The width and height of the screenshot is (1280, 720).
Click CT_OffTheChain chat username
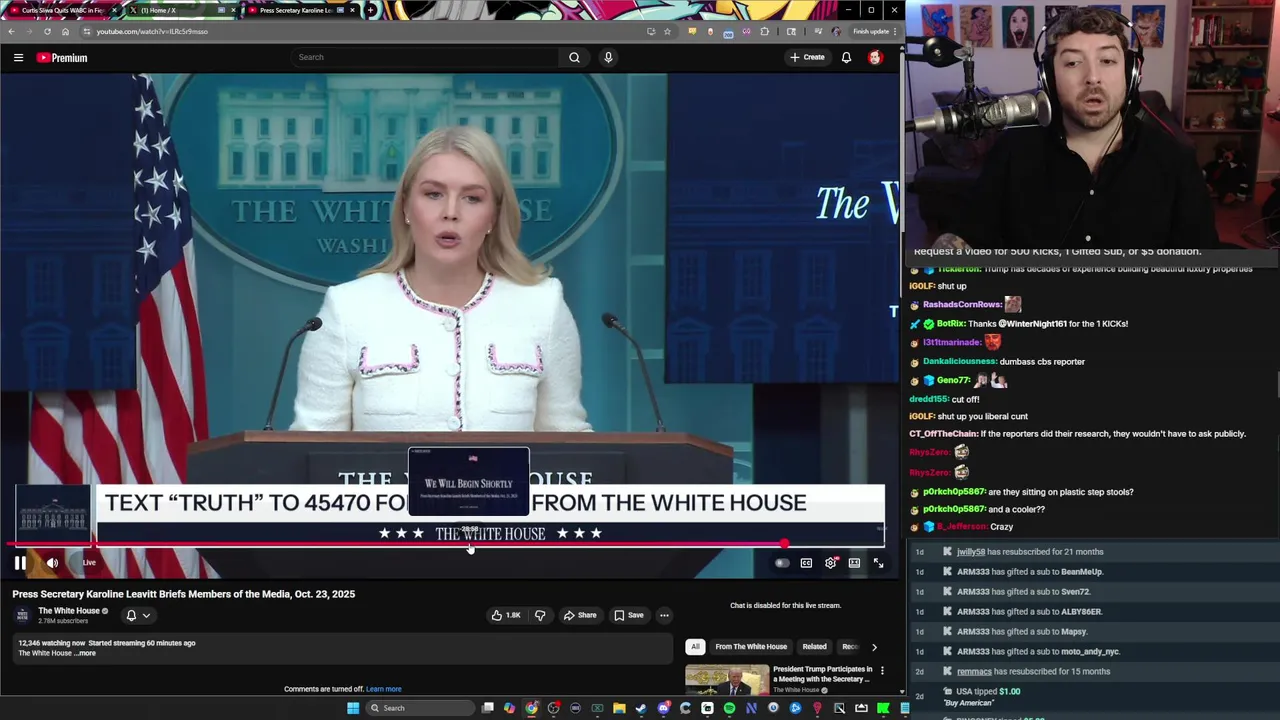(x=943, y=434)
